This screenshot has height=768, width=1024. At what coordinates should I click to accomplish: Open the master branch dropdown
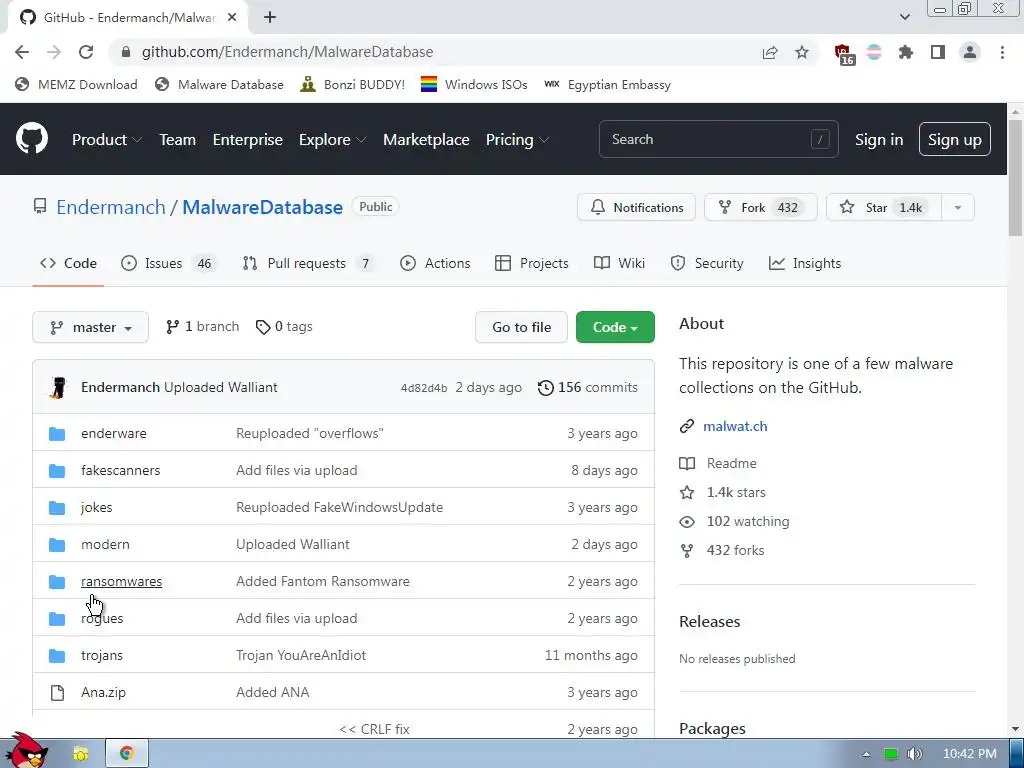point(90,327)
